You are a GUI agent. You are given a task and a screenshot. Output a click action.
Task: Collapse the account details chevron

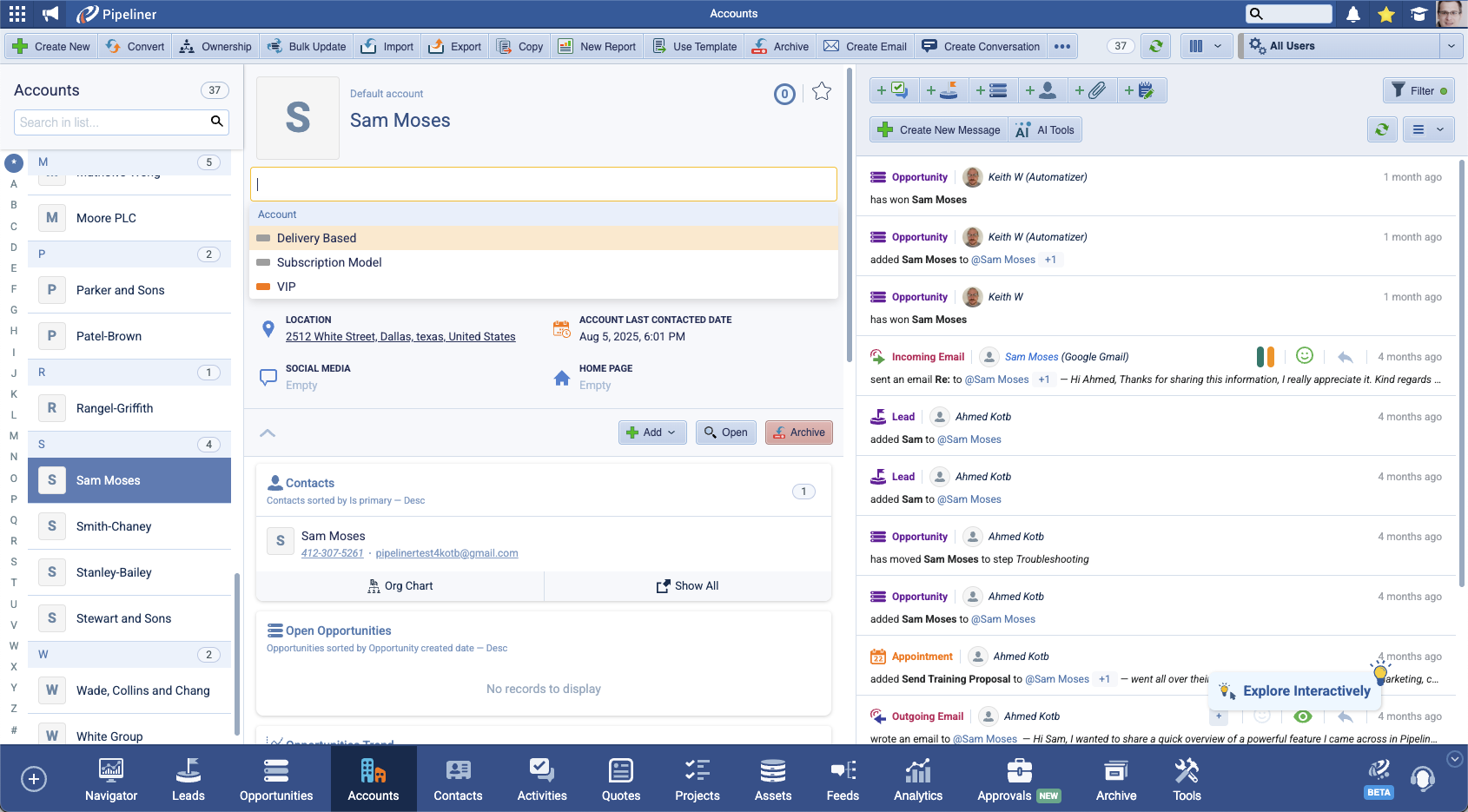tap(268, 432)
